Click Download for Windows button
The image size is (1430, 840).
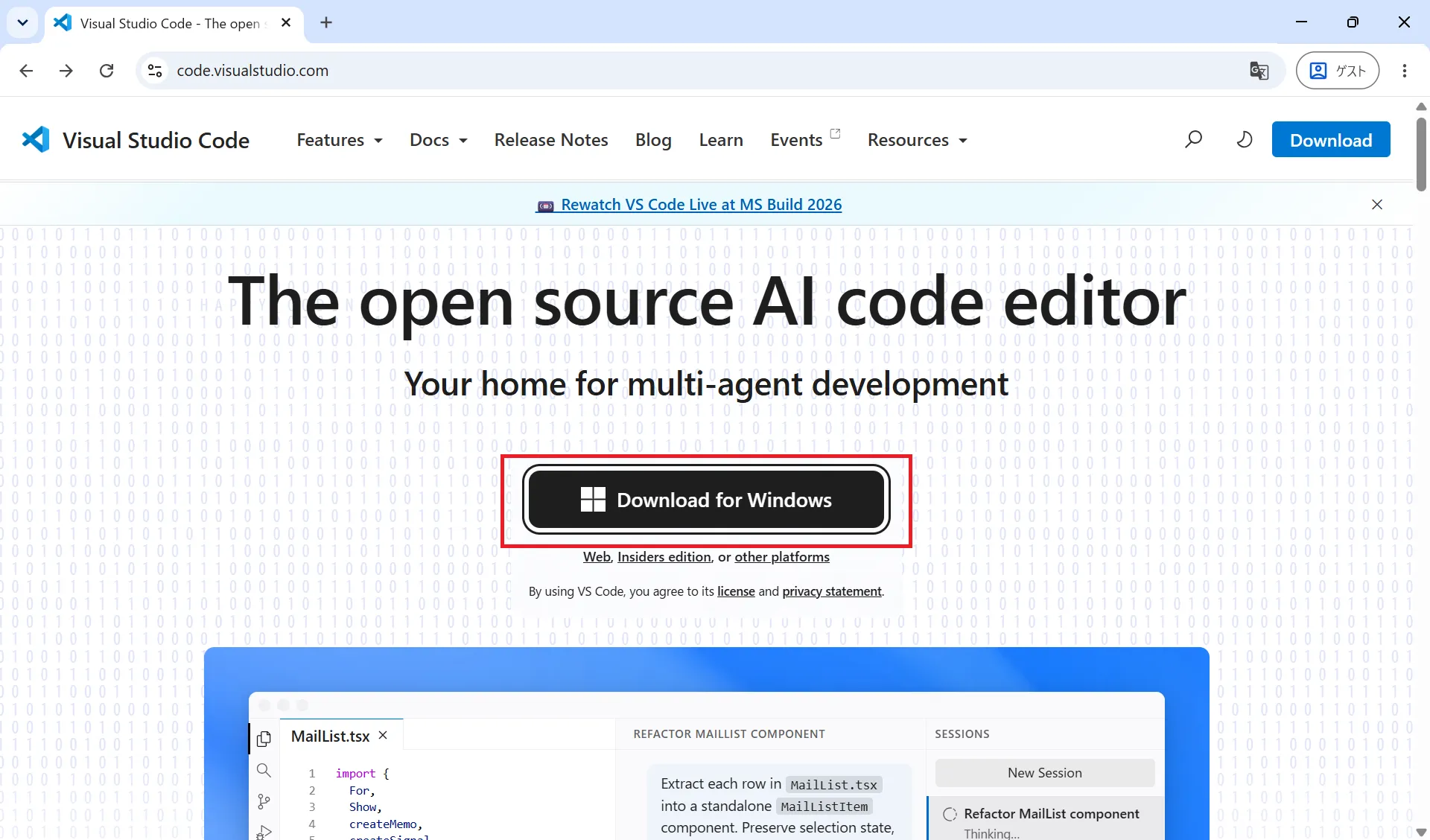(706, 500)
